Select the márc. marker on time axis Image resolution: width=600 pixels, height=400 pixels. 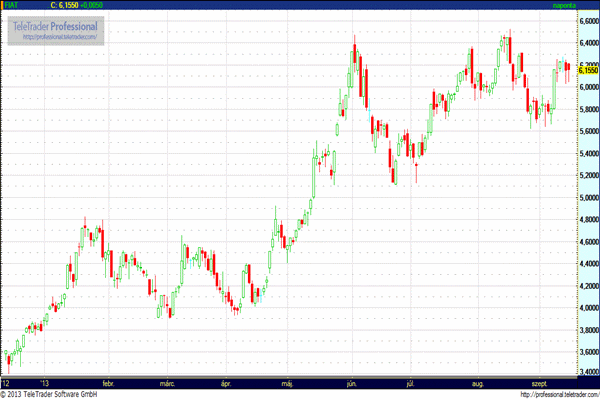click(x=165, y=383)
